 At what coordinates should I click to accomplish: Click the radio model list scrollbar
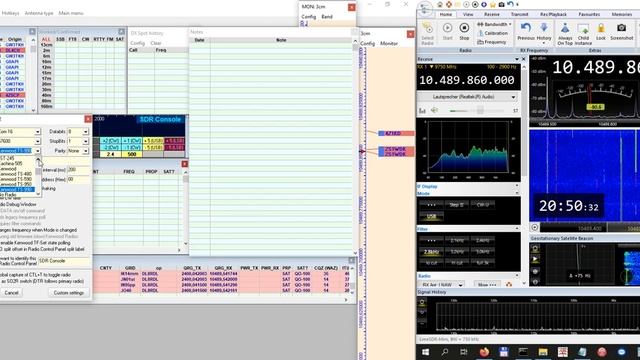pos(38,176)
